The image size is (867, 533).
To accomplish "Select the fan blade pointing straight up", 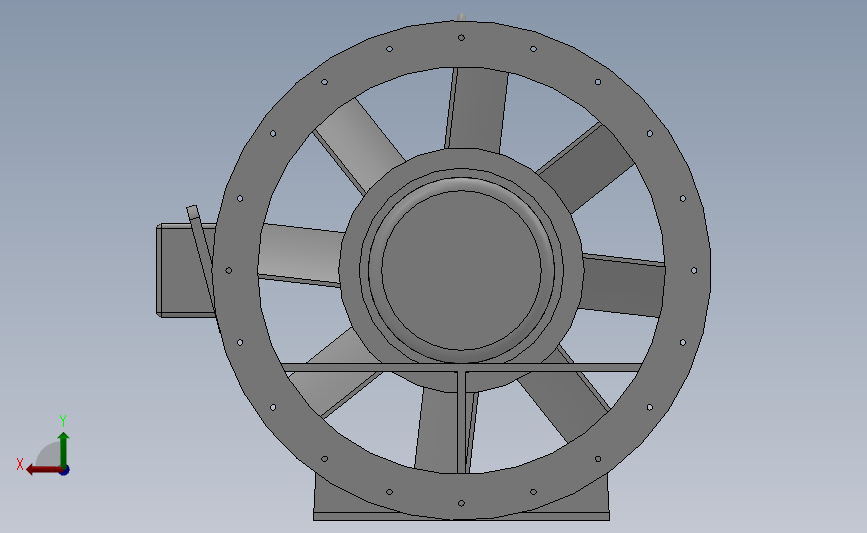I will point(476,109).
